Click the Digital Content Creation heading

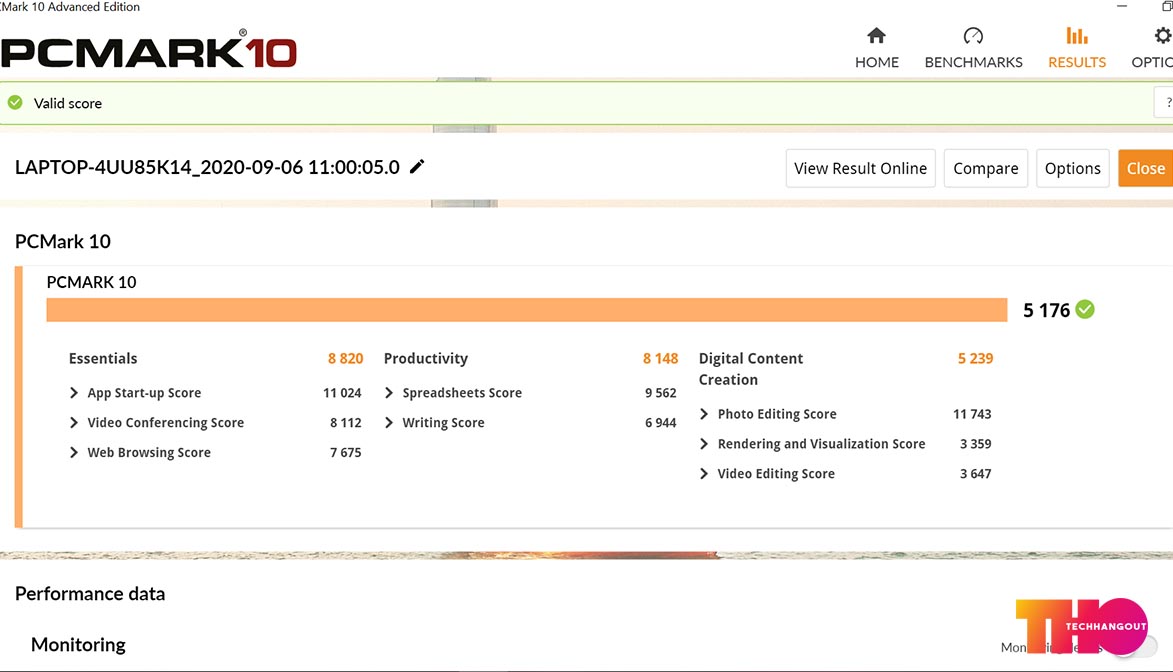[751, 369]
